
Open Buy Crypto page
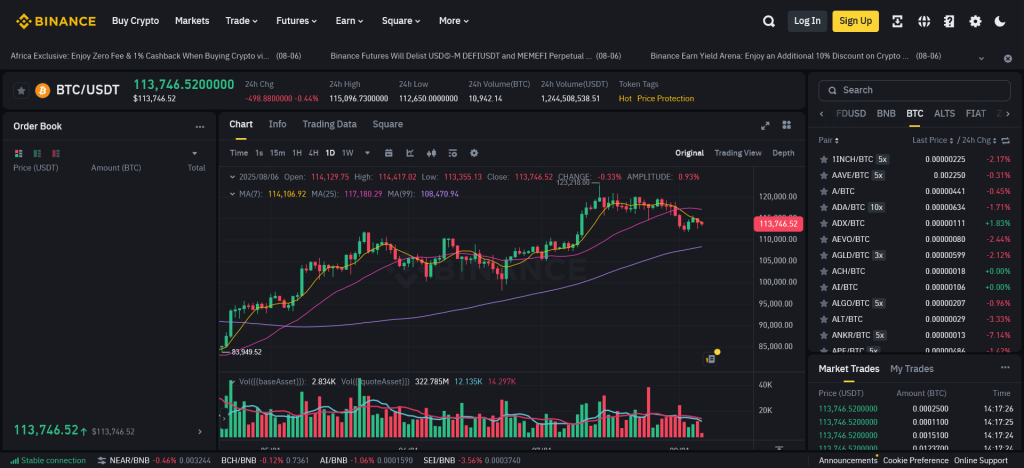[x=135, y=21]
